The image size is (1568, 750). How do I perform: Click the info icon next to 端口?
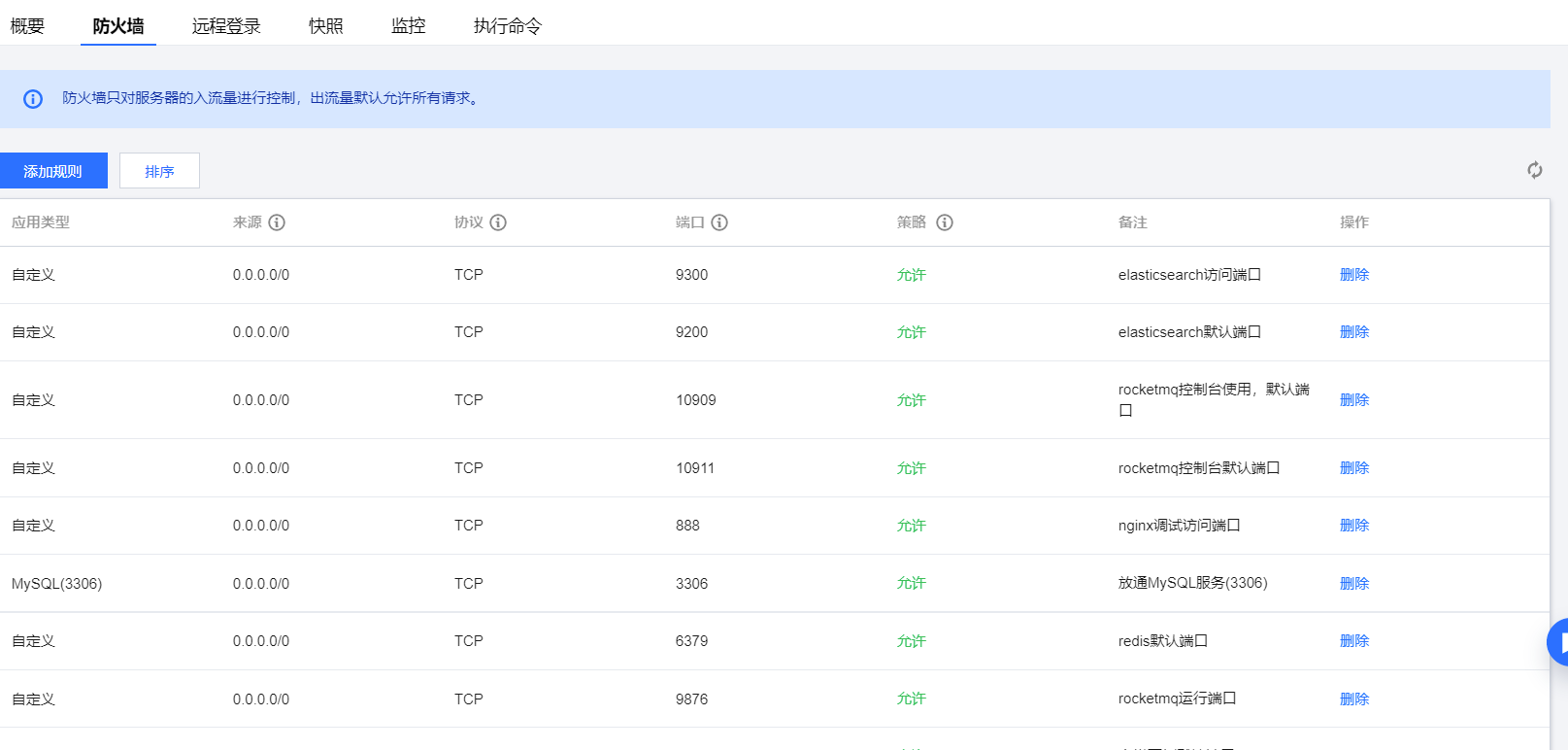point(719,222)
